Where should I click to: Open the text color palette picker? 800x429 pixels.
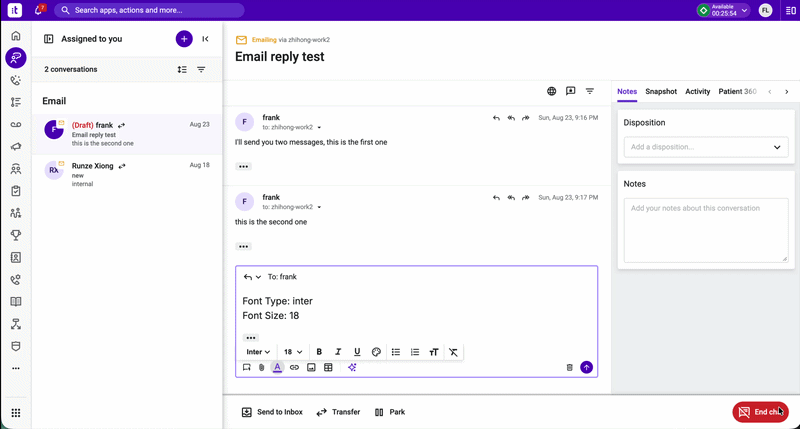[376, 352]
